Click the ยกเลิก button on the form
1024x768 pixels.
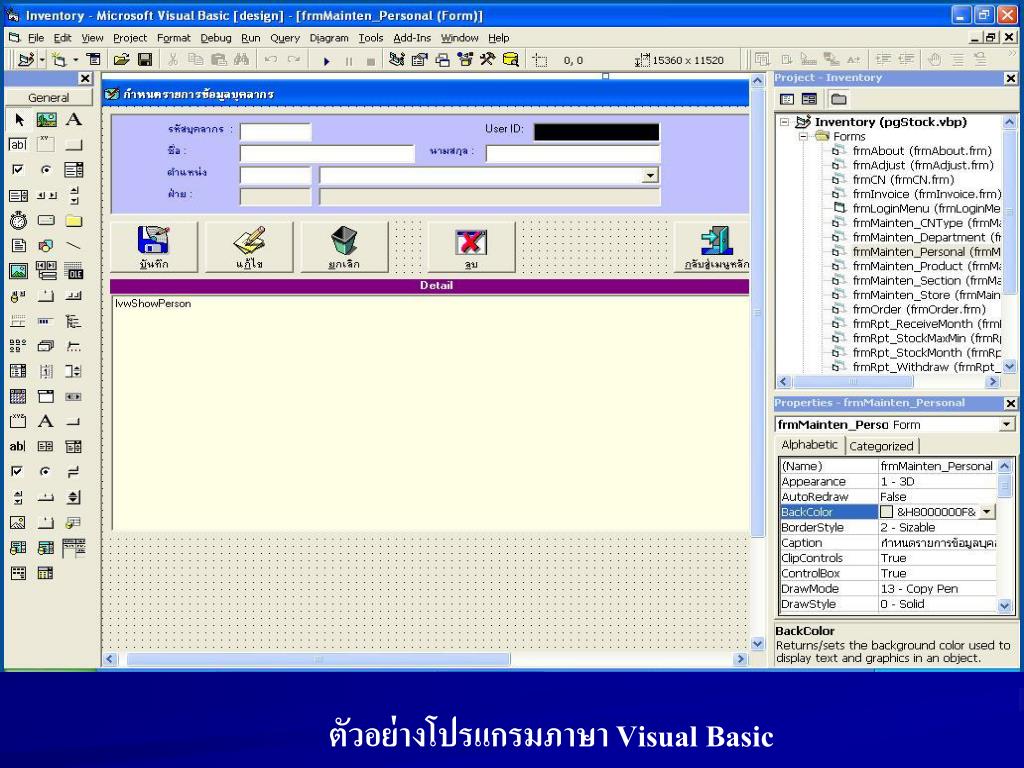pyautogui.click(x=344, y=247)
